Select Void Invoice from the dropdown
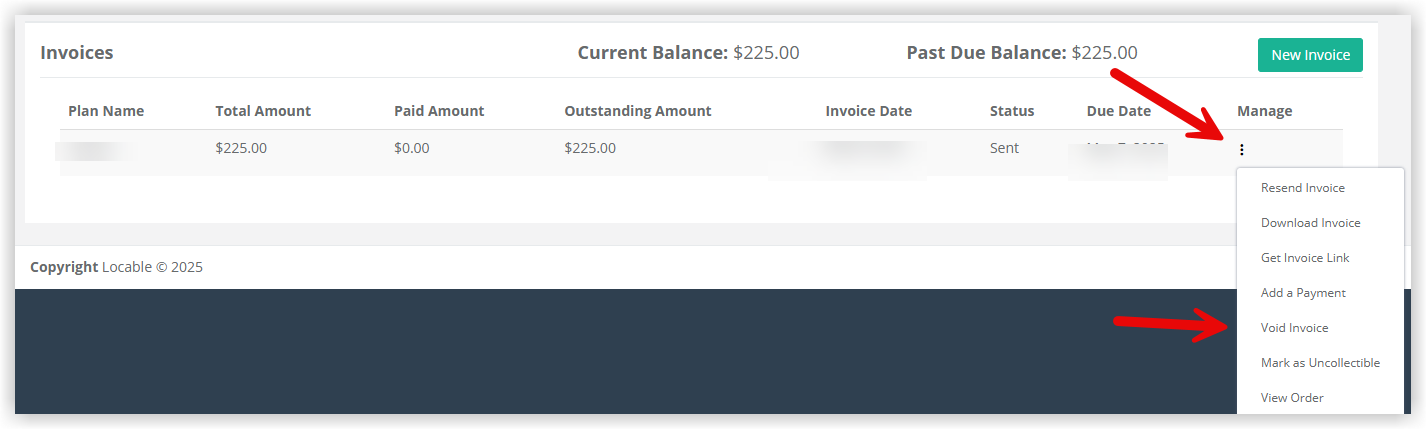Viewport: 1427px width, 430px height. pyautogui.click(x=1294, y=328)
